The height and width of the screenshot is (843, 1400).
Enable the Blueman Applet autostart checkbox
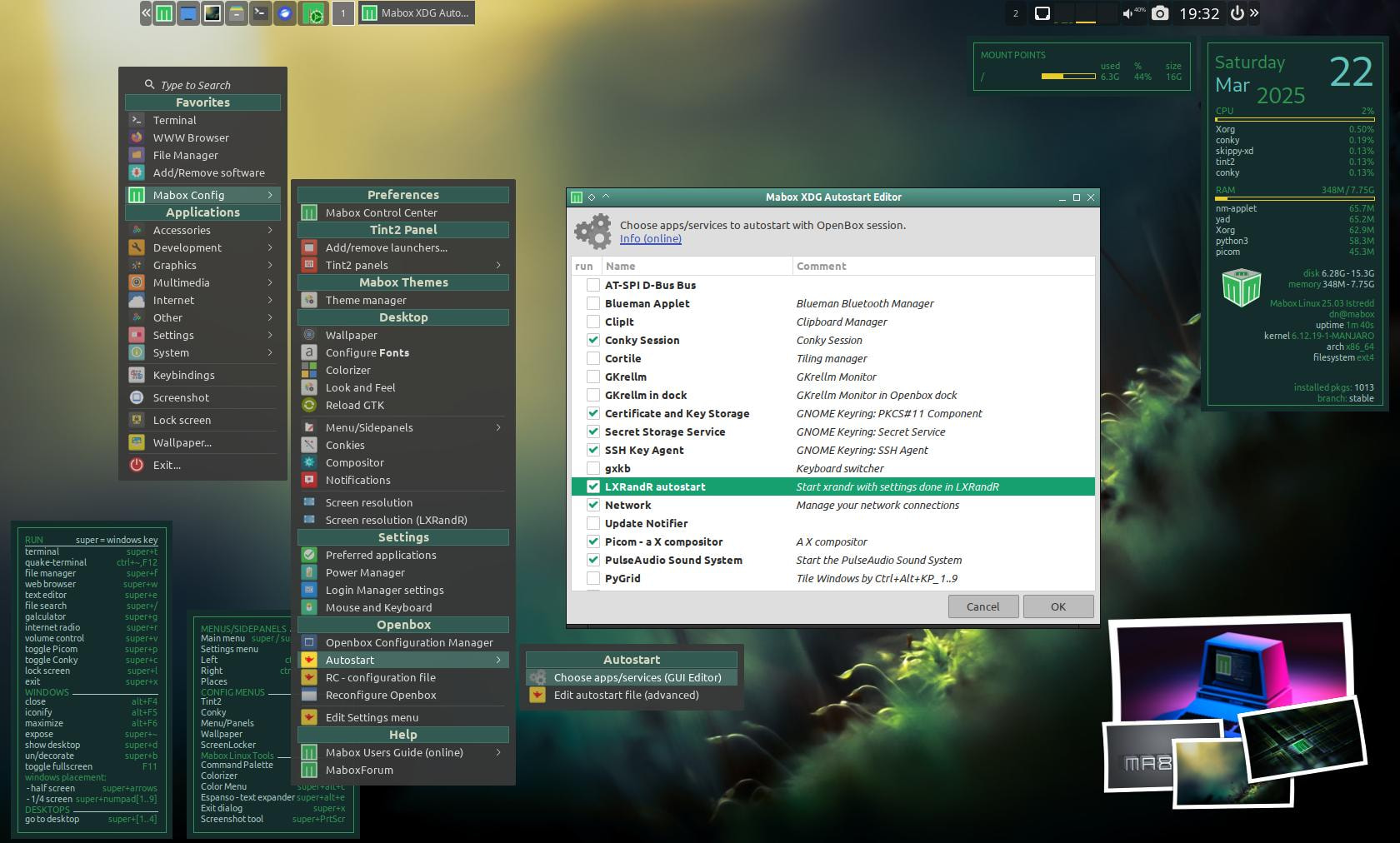click(x=592, y=303)
